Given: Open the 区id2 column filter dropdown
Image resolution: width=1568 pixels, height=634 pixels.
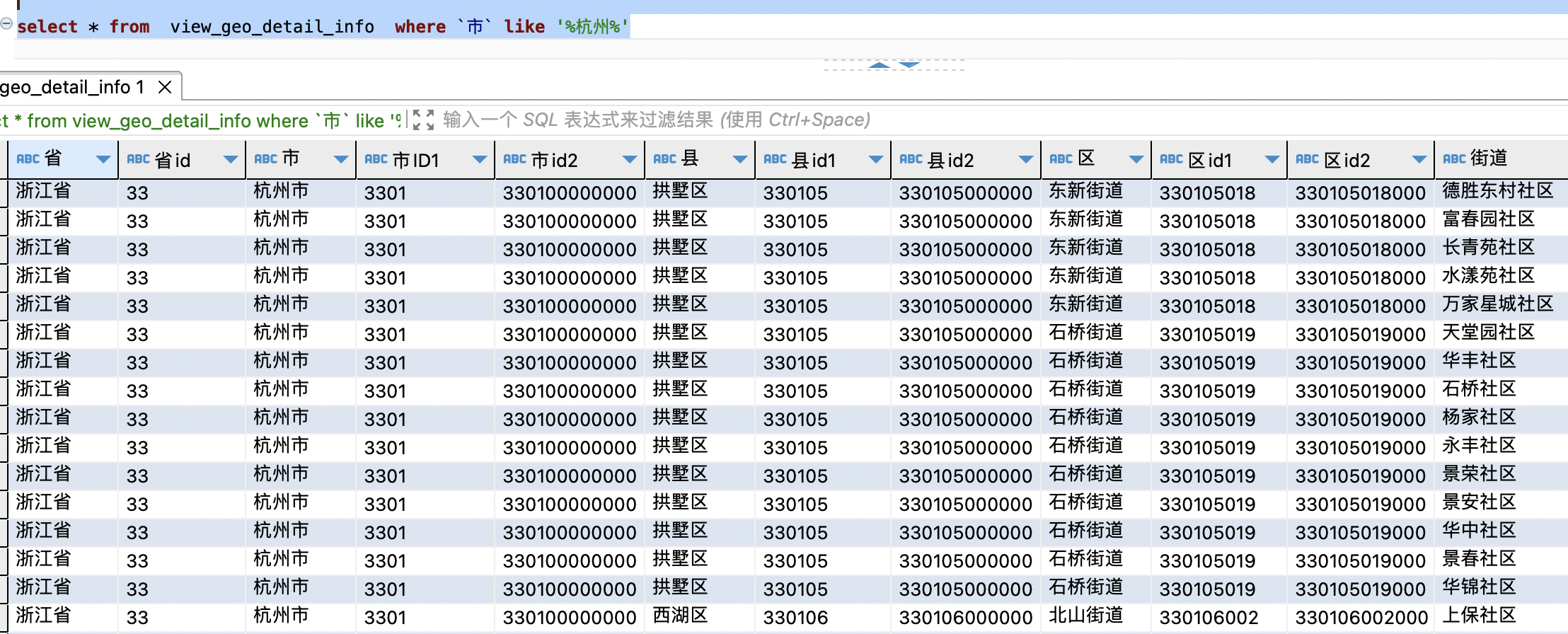Looking at the screenshot, I should [x=1419, y=159].
